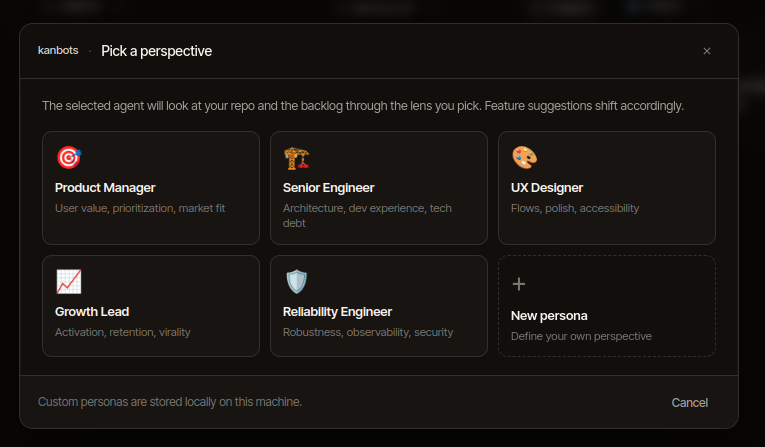Click 'Activation, retention, virality' description
765x447 pixels.
(122, 332)
